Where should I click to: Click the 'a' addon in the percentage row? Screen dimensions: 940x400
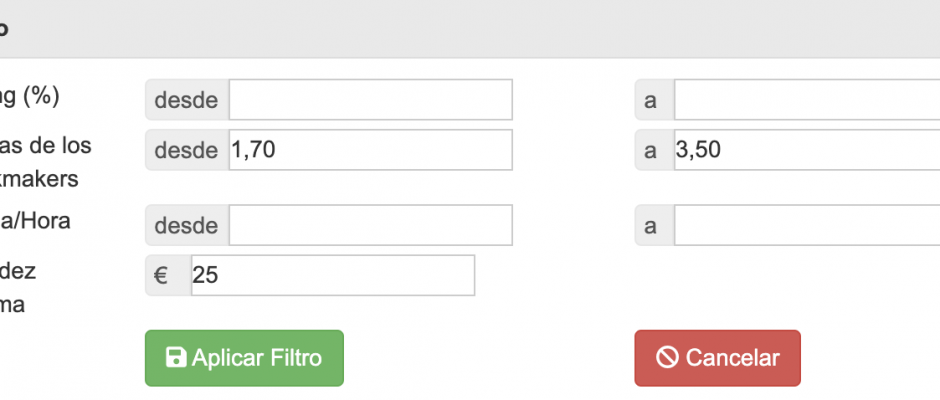point(655,100)
